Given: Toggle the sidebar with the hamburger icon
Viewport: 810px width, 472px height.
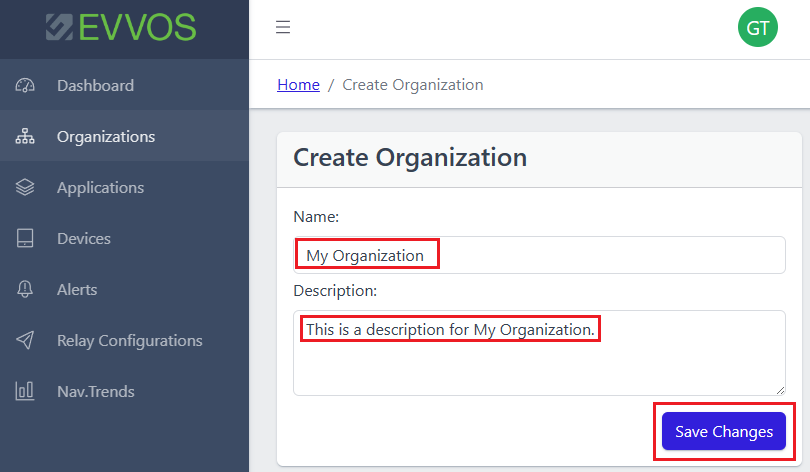Looking at the screenshot, I should (283, 27).
